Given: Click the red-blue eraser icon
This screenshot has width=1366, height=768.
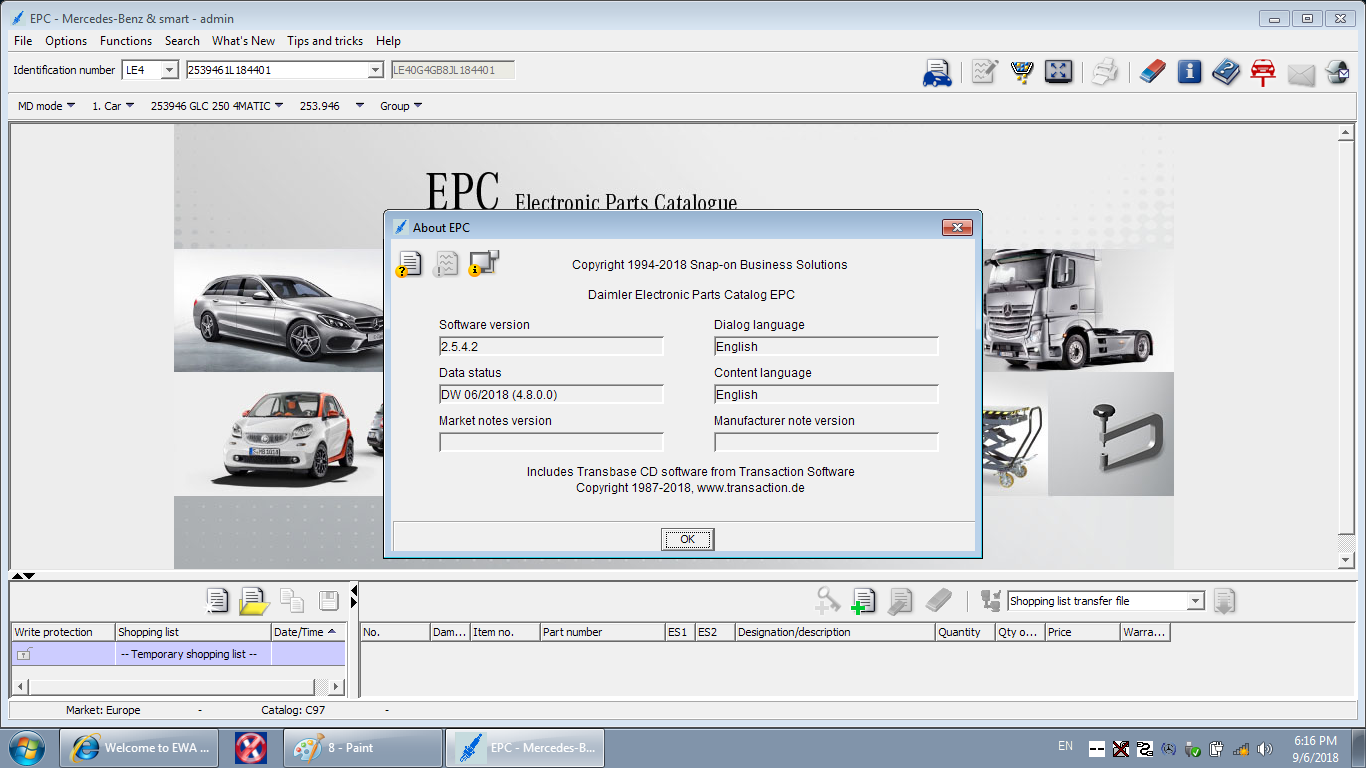Looking at the screenshot, I should tap(1153, 72).
